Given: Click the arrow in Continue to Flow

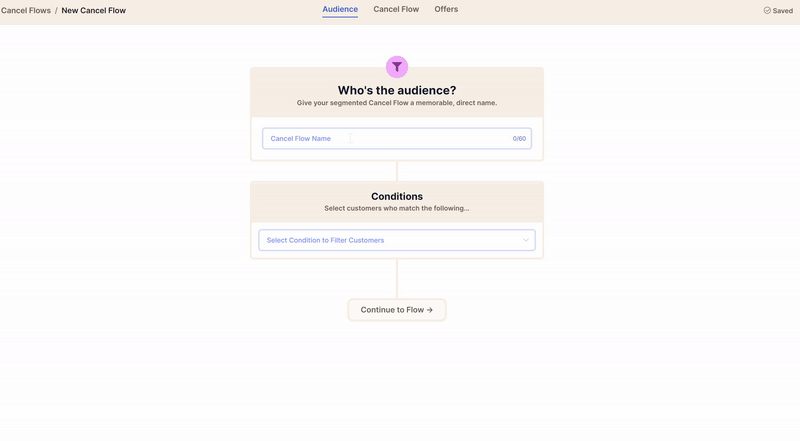Looking at the screenshot, I should coord(429,310).
